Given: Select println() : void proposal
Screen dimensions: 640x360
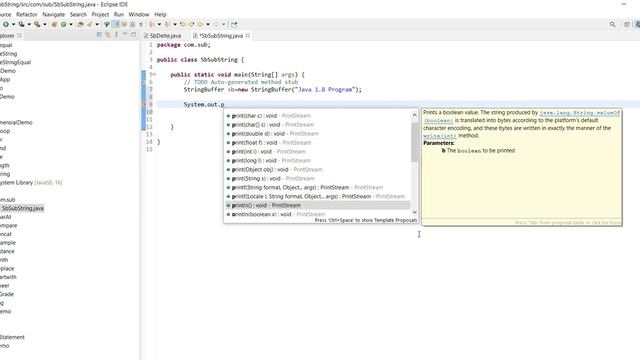Looking at the screenshot, I should coord(318,205).
